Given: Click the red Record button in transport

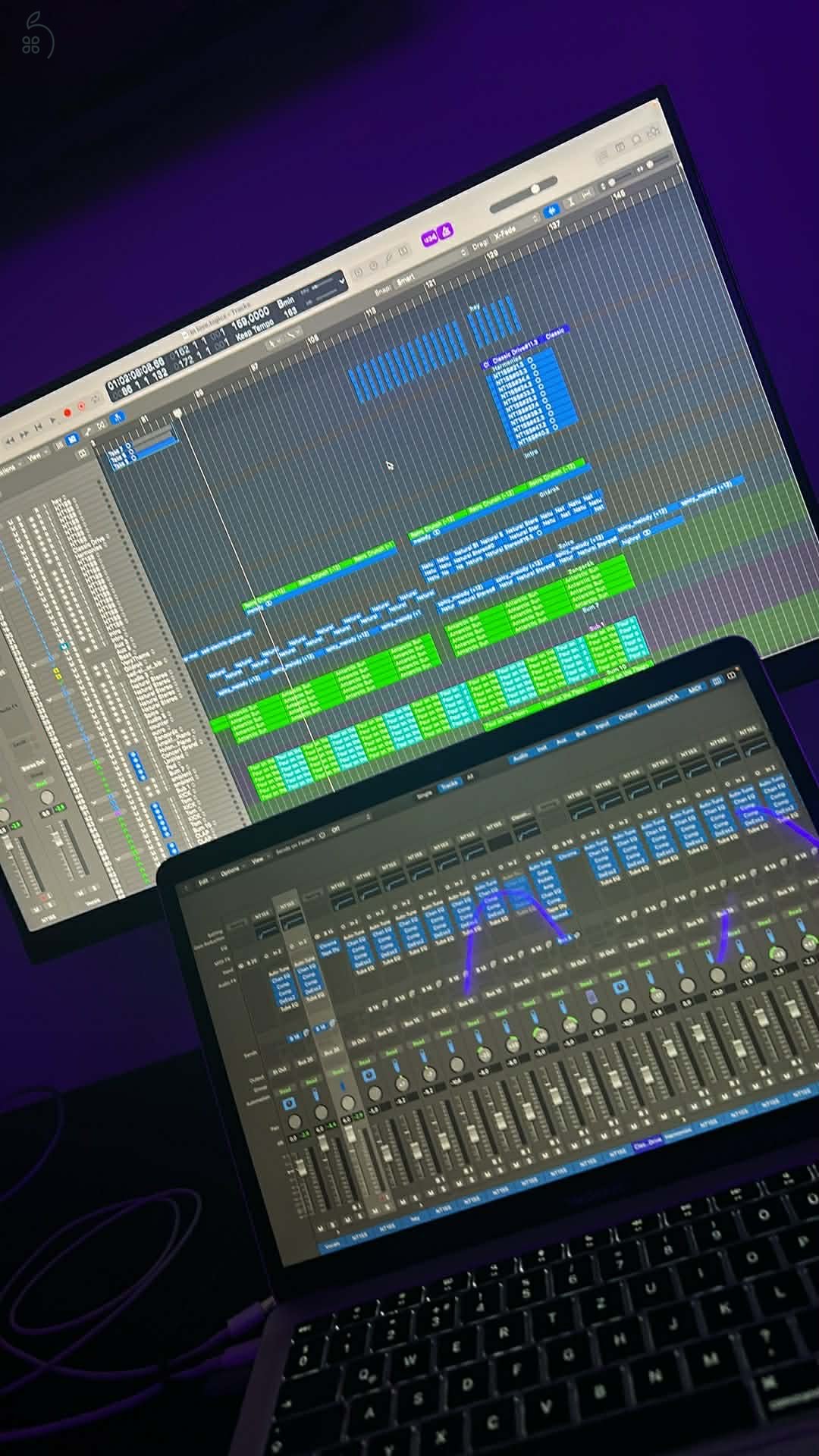Looking at the screenshot, I should pyautogui.click(x=67, y=413).
